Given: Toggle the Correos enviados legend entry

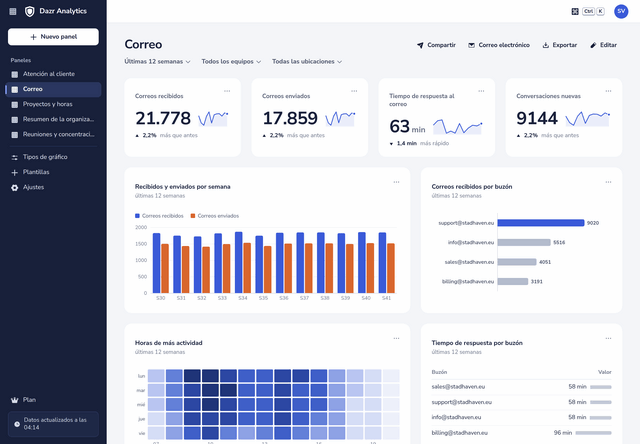Looking at the screenshot, I should 215,216.
